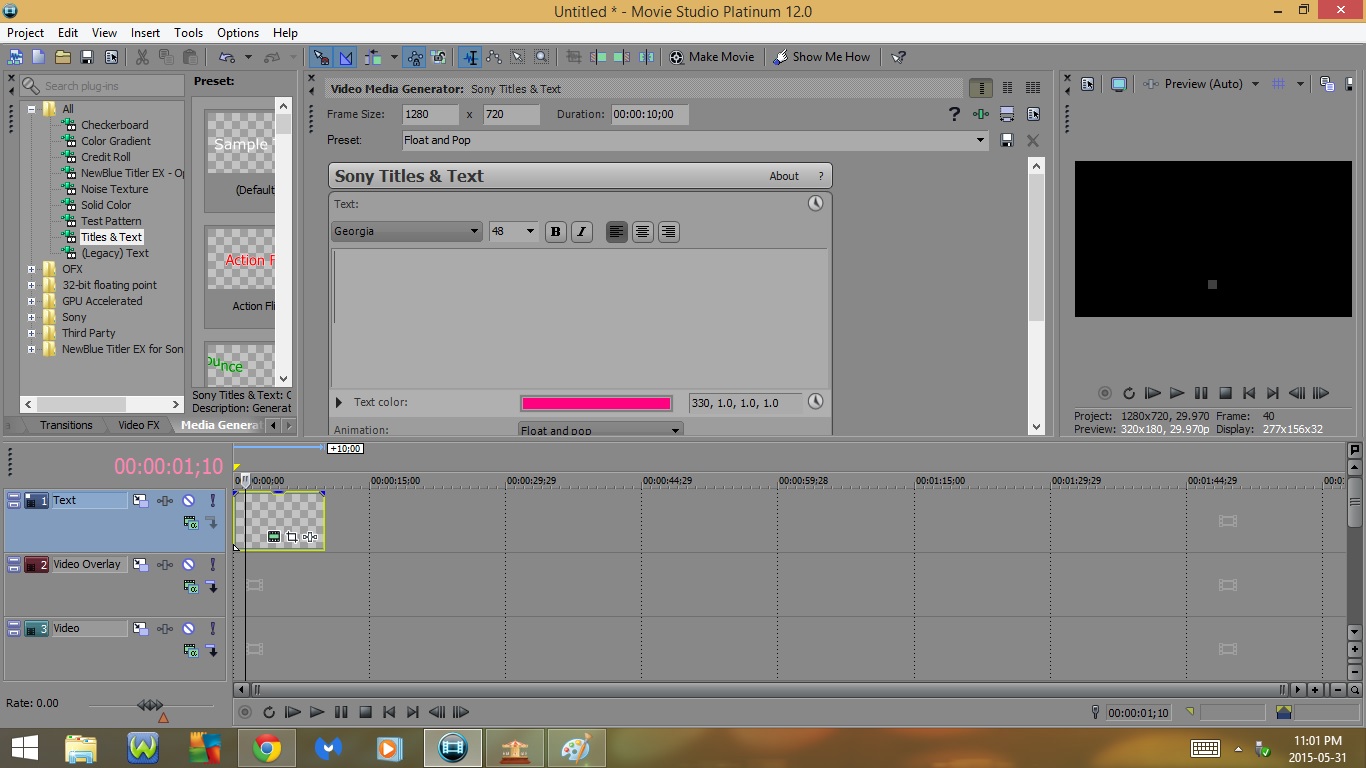Click the Make Movie button

(x=712, y=57)
